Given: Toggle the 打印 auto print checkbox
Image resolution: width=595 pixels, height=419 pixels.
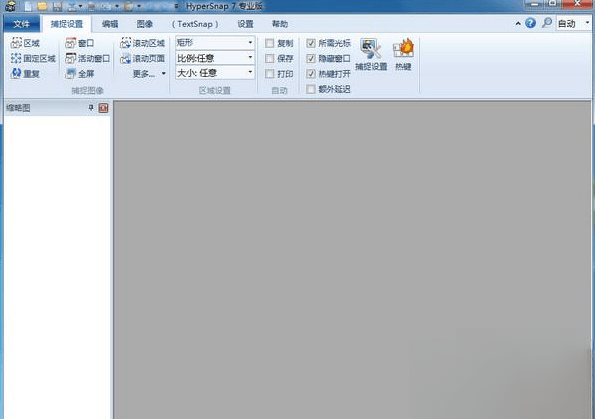Looking at the screenshot, I should coord(269,74).
